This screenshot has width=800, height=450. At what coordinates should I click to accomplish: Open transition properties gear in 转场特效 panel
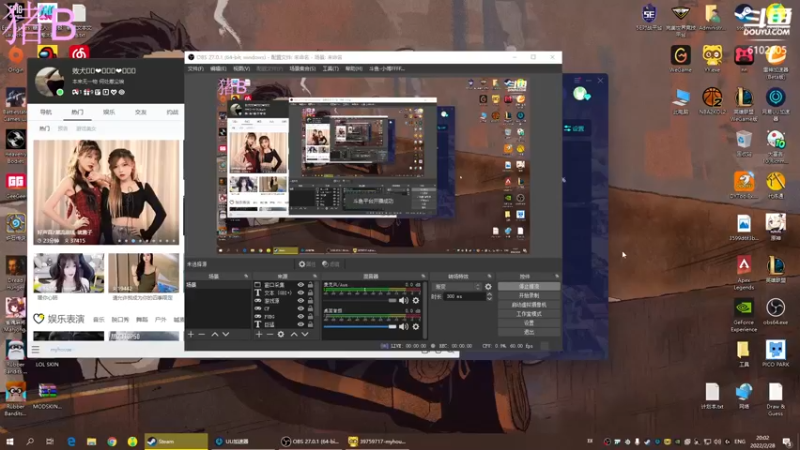pyautogui.click(x=488, y=287)
